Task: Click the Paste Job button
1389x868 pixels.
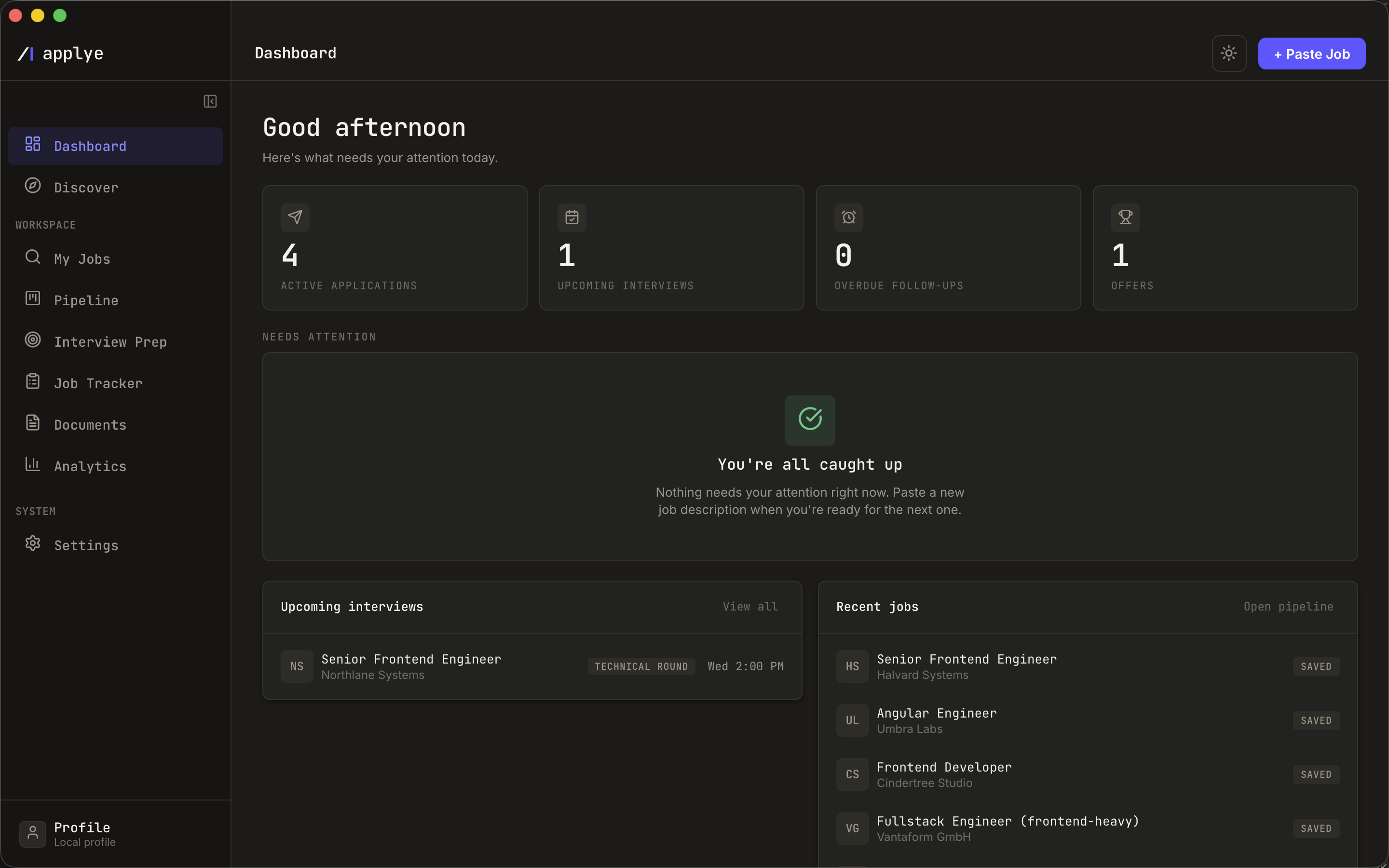Action: 1311,54
